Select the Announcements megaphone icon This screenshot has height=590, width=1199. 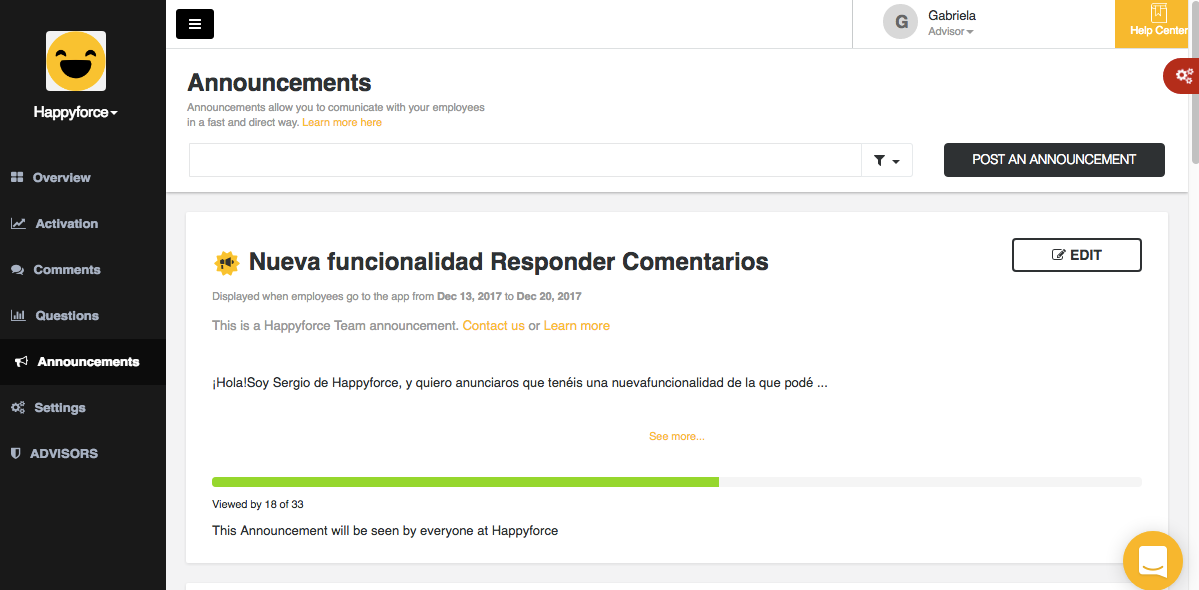click(x=19, y=361)
